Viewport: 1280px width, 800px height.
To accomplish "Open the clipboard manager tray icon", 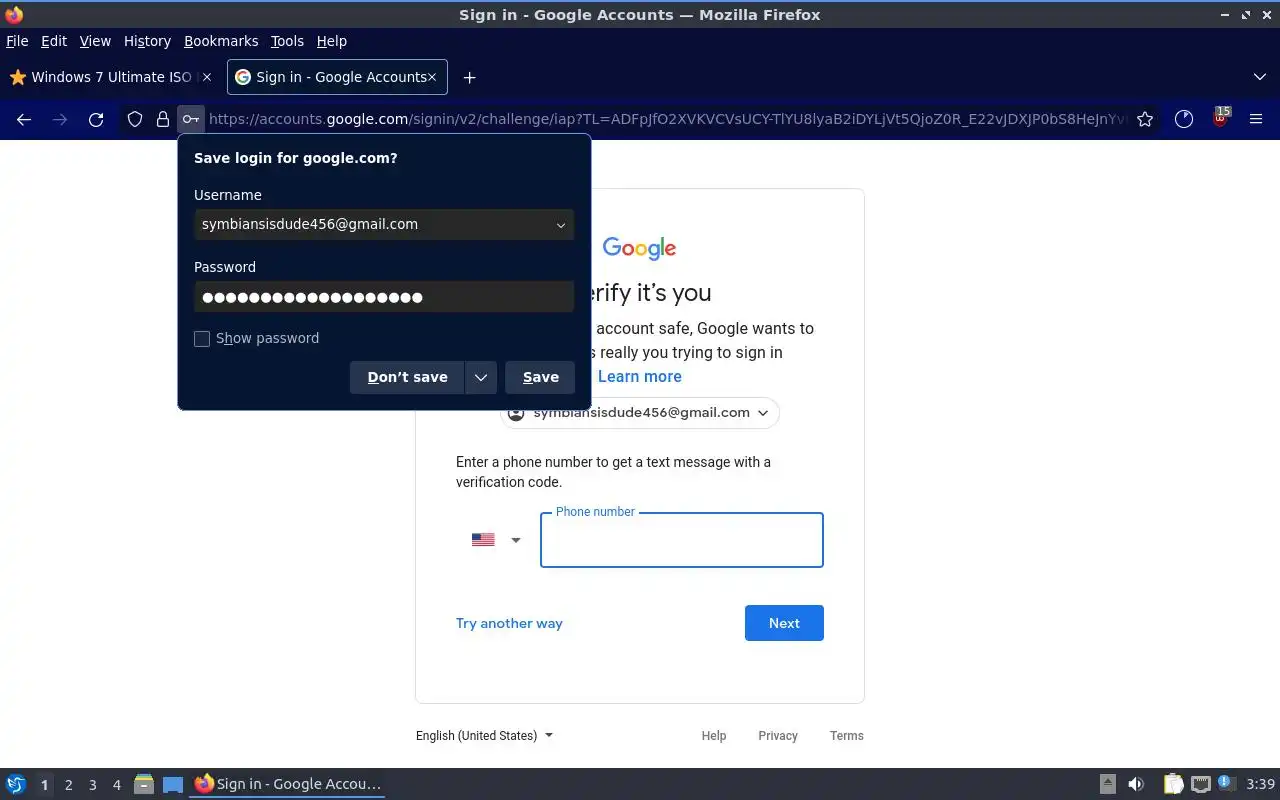I will [x=1173, y=784].
